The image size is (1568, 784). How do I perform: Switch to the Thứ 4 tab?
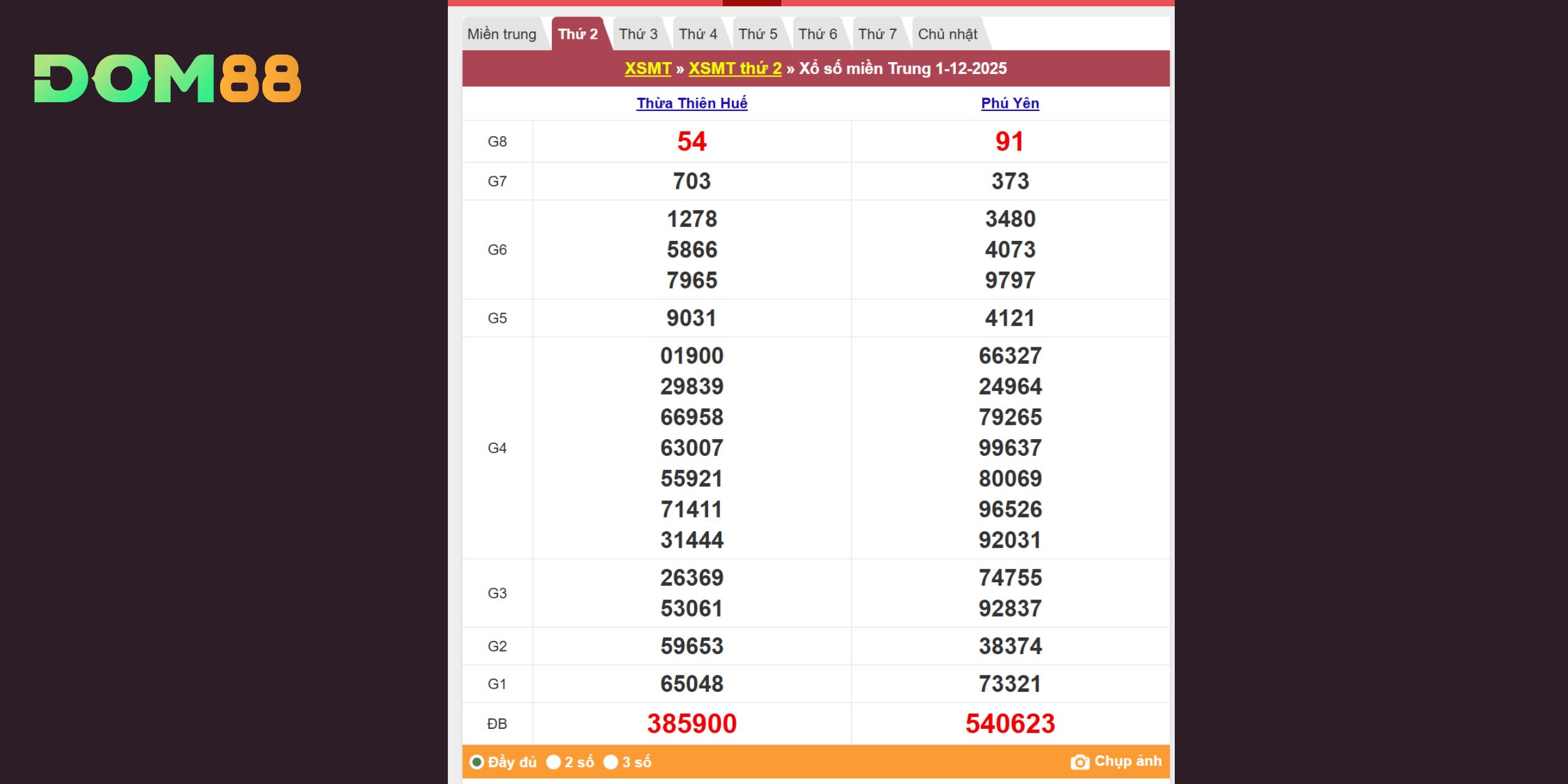click(697, 34)
